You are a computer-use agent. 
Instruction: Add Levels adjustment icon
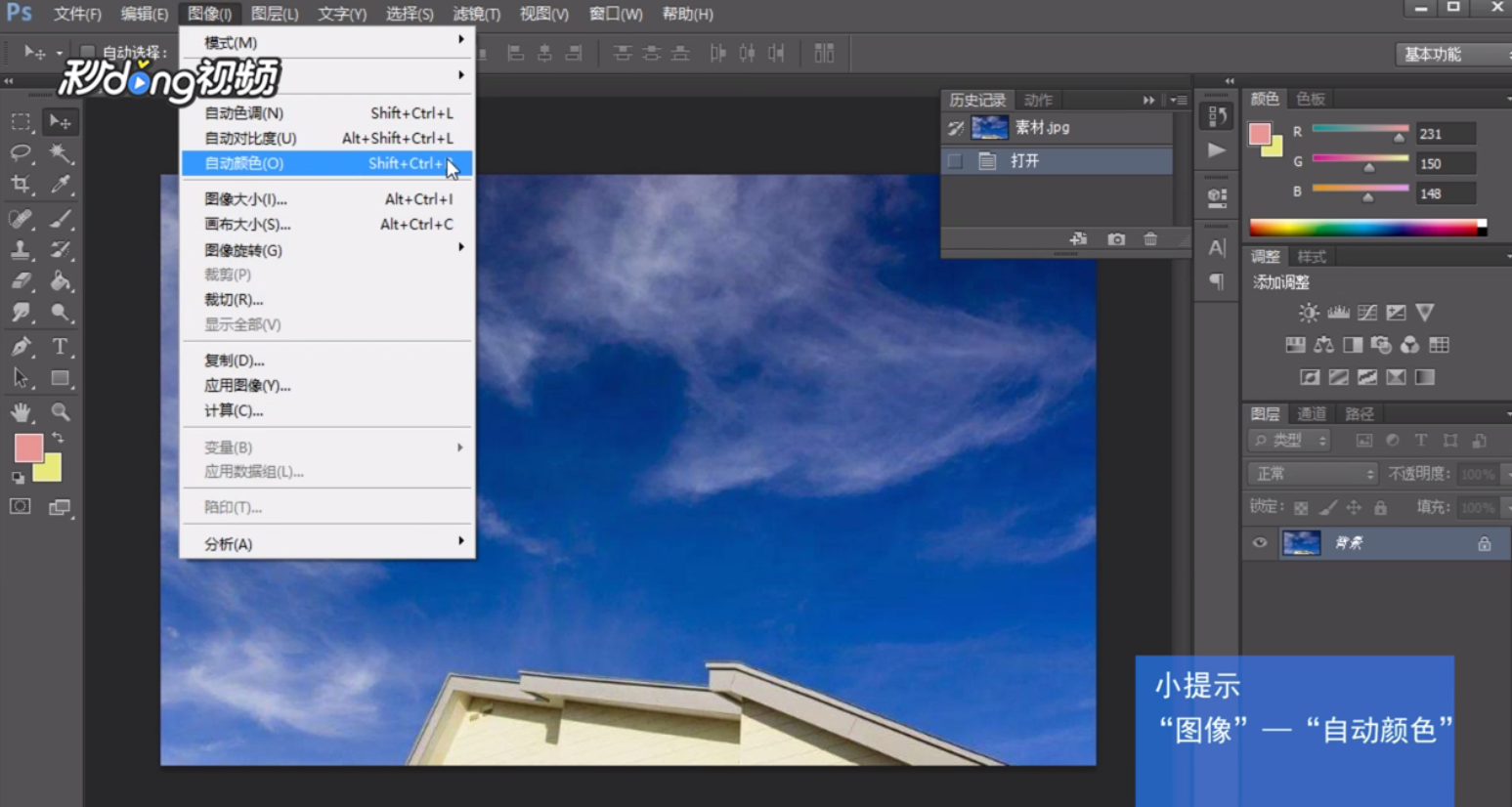[1338, 313]
